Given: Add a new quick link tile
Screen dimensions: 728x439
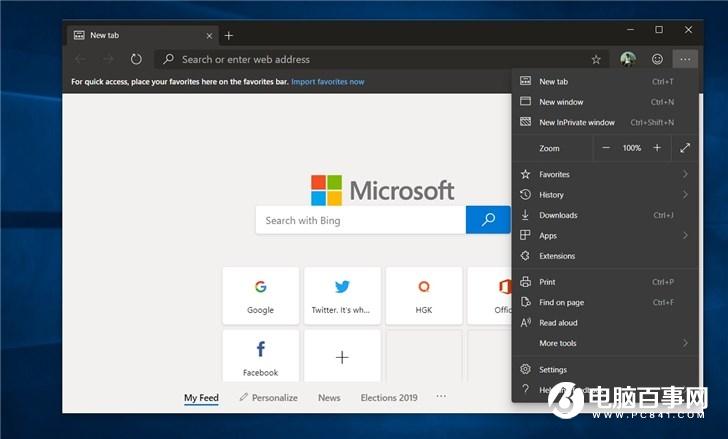Looking at the screenshot, I should click(342, 356).
